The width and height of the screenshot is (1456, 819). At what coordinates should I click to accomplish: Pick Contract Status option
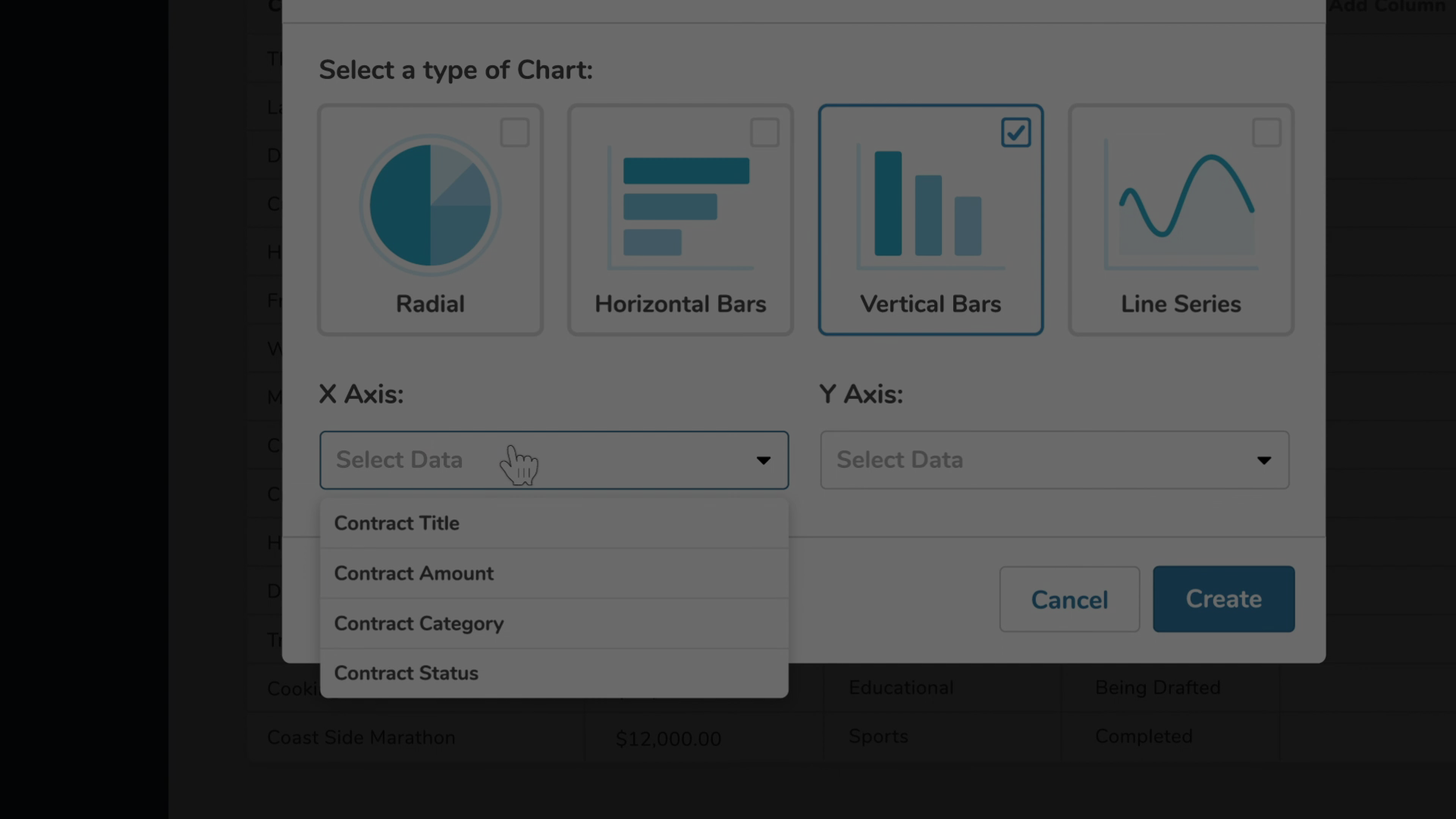[406, 673]
